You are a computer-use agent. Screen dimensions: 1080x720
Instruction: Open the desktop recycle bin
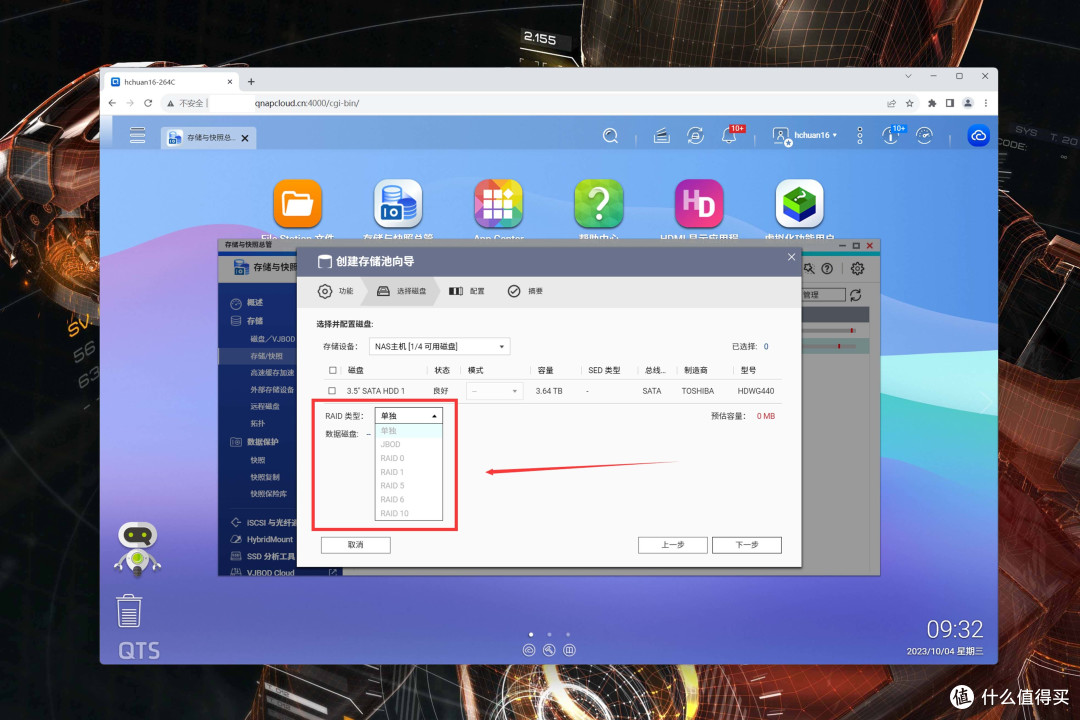129,611
